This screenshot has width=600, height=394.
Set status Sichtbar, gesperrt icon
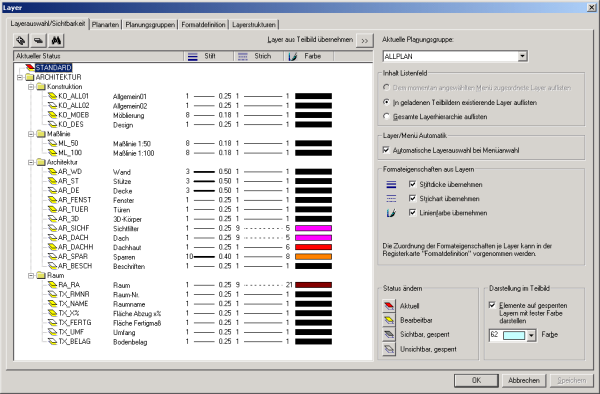[389, 335]
